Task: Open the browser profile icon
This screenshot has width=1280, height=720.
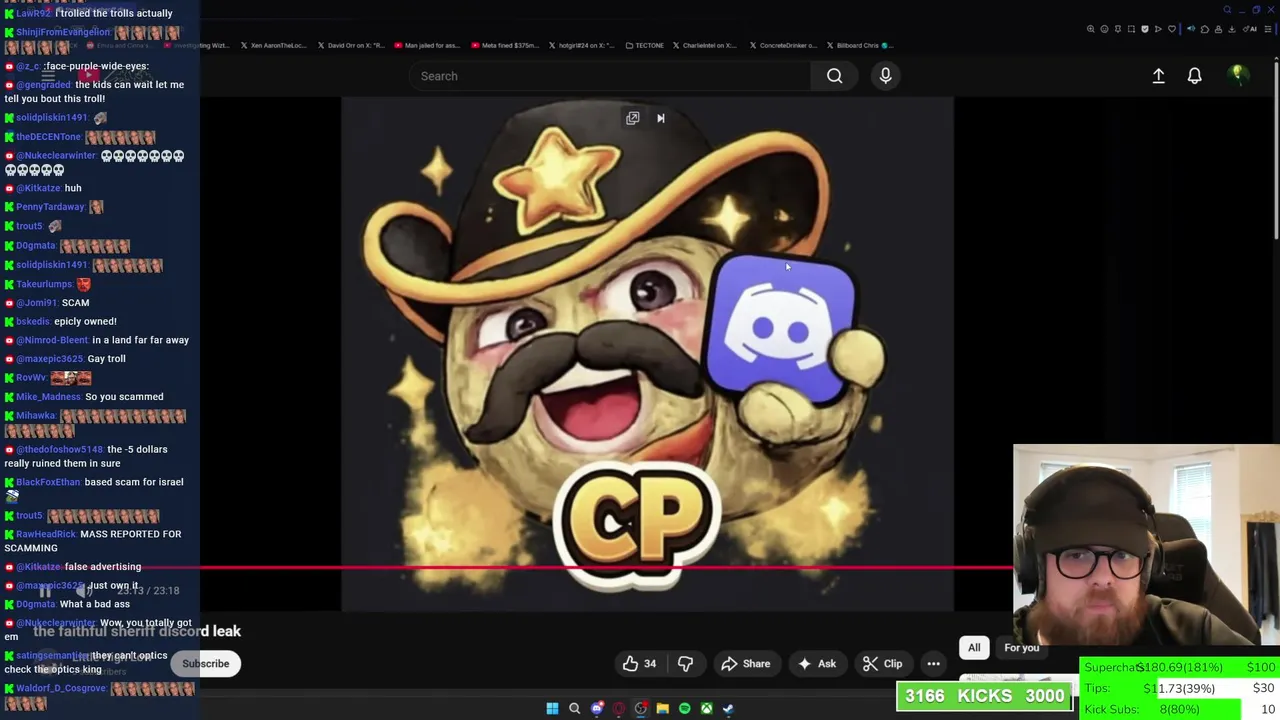Action: coord(1218,29)
